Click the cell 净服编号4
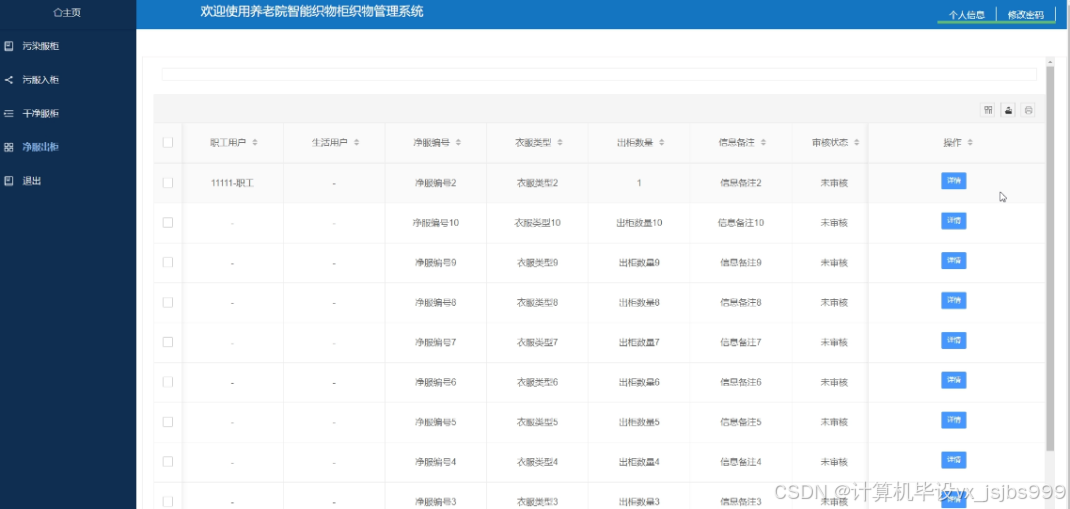 pyautogui.click(x=435, y=461)
